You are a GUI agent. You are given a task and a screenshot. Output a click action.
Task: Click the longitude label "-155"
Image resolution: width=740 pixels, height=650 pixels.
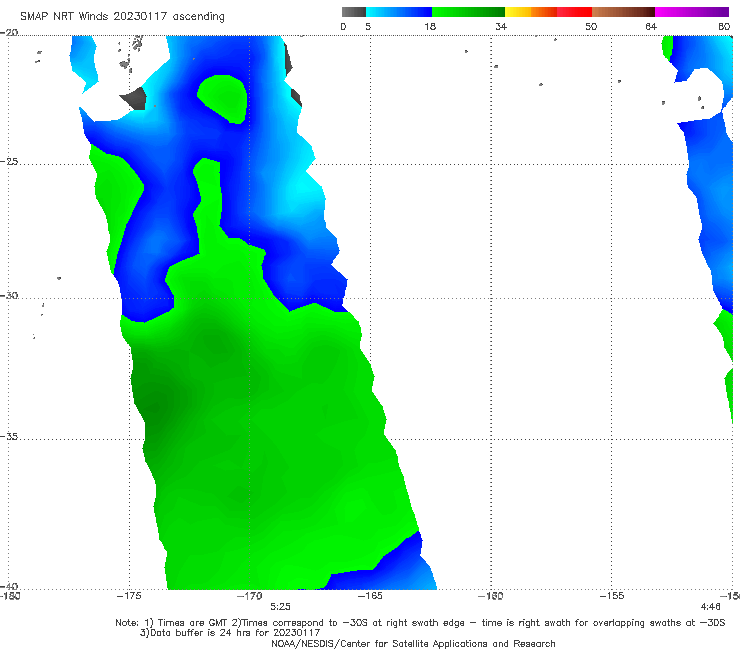612,596
